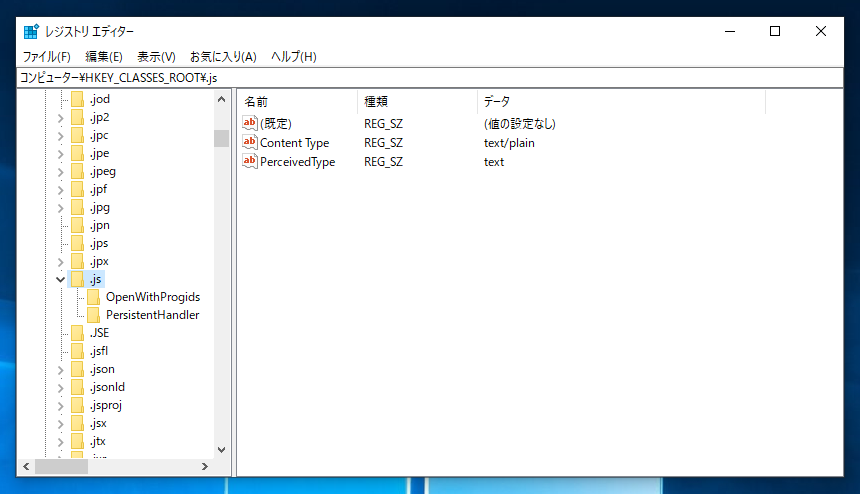Select the PerceivedType value name
The height and width of the screenshot is (494, 860).
tap(297, 162)
